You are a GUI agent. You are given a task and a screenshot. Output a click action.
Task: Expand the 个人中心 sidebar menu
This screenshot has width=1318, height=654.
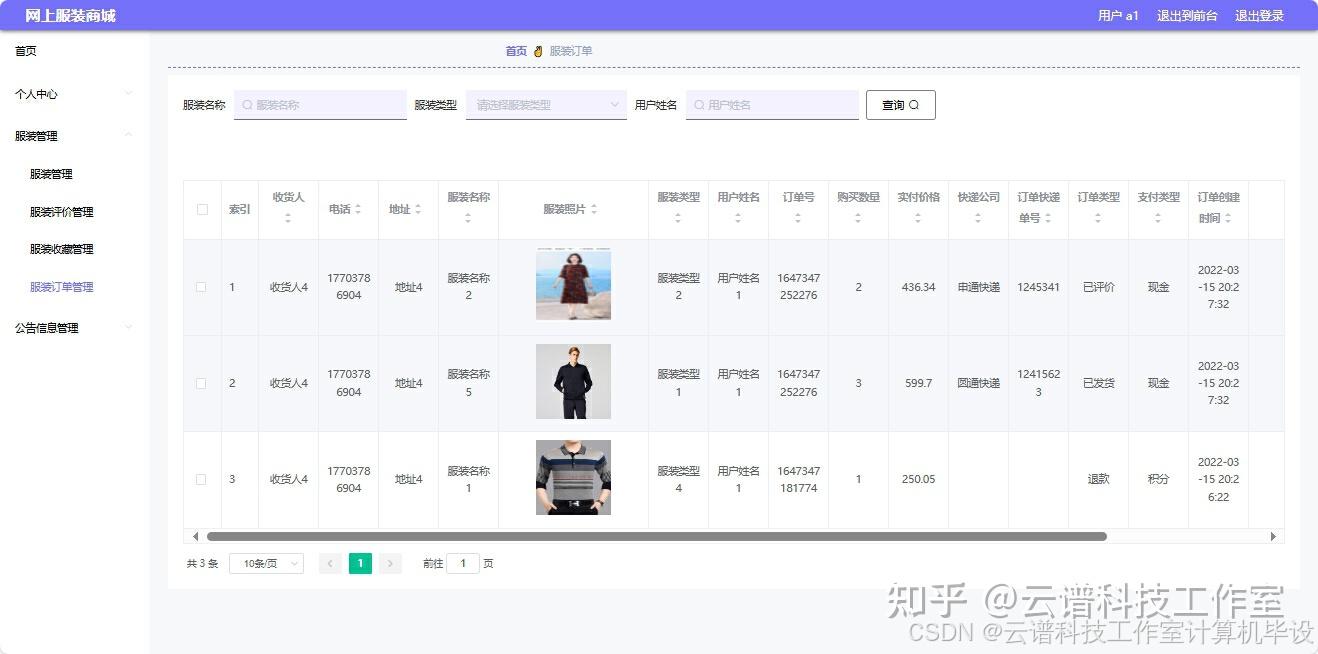coord(74,94)
